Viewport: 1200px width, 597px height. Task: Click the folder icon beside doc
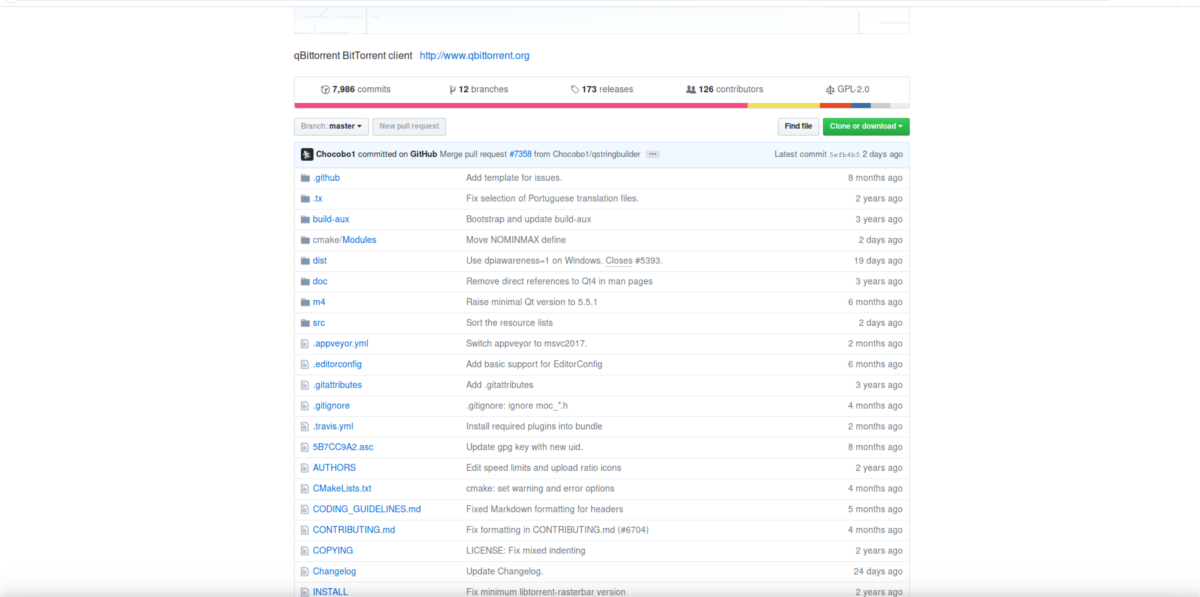(305, 281)
